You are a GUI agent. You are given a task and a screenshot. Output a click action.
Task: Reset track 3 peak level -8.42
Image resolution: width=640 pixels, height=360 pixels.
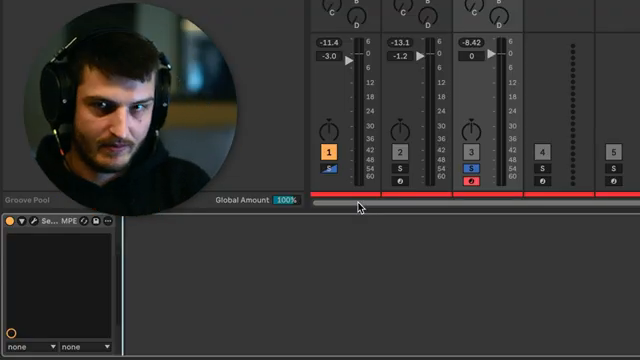point(471,42)
